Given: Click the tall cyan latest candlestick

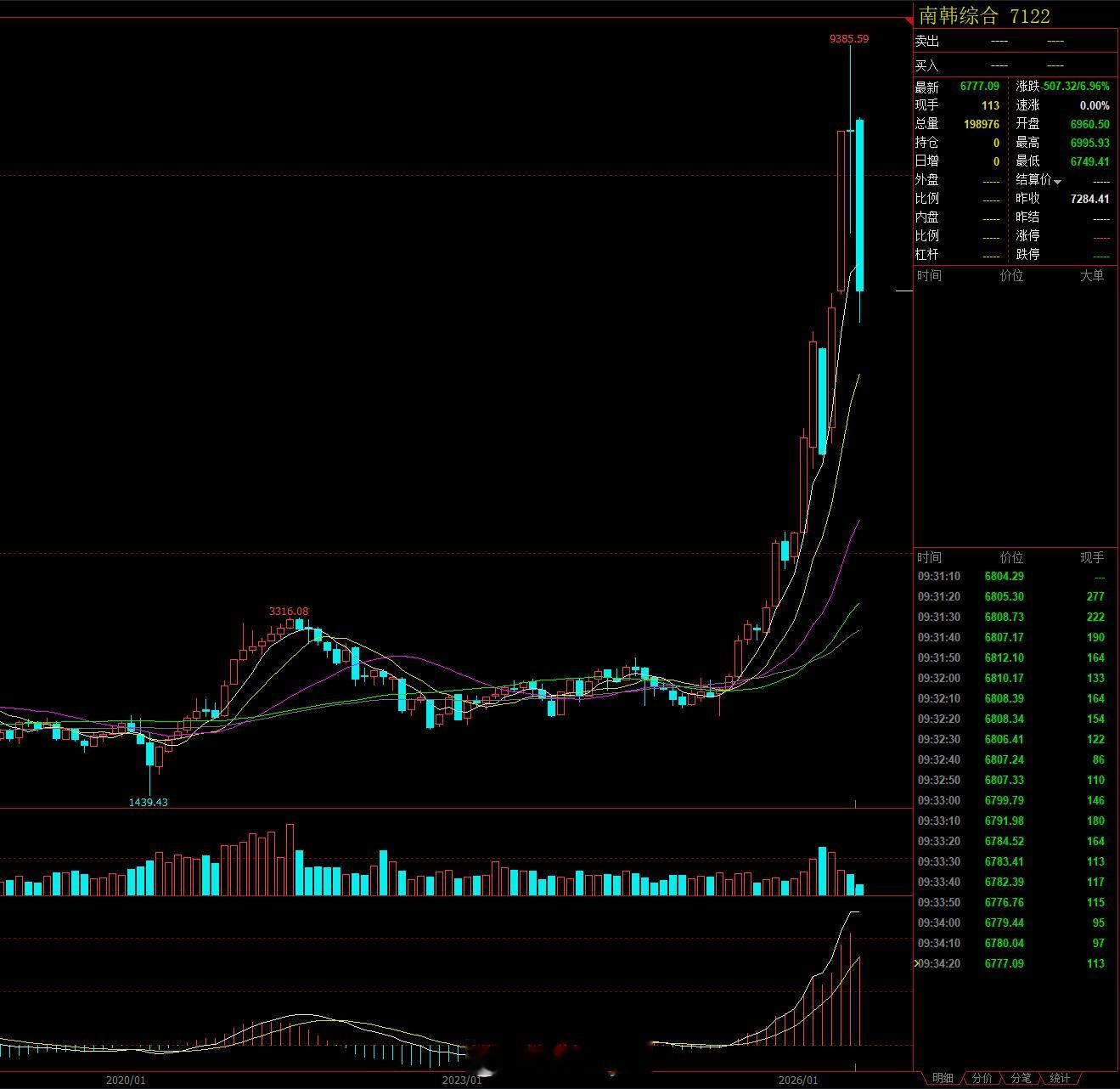Looking at the screenshot, I should [x=859, y=206].
